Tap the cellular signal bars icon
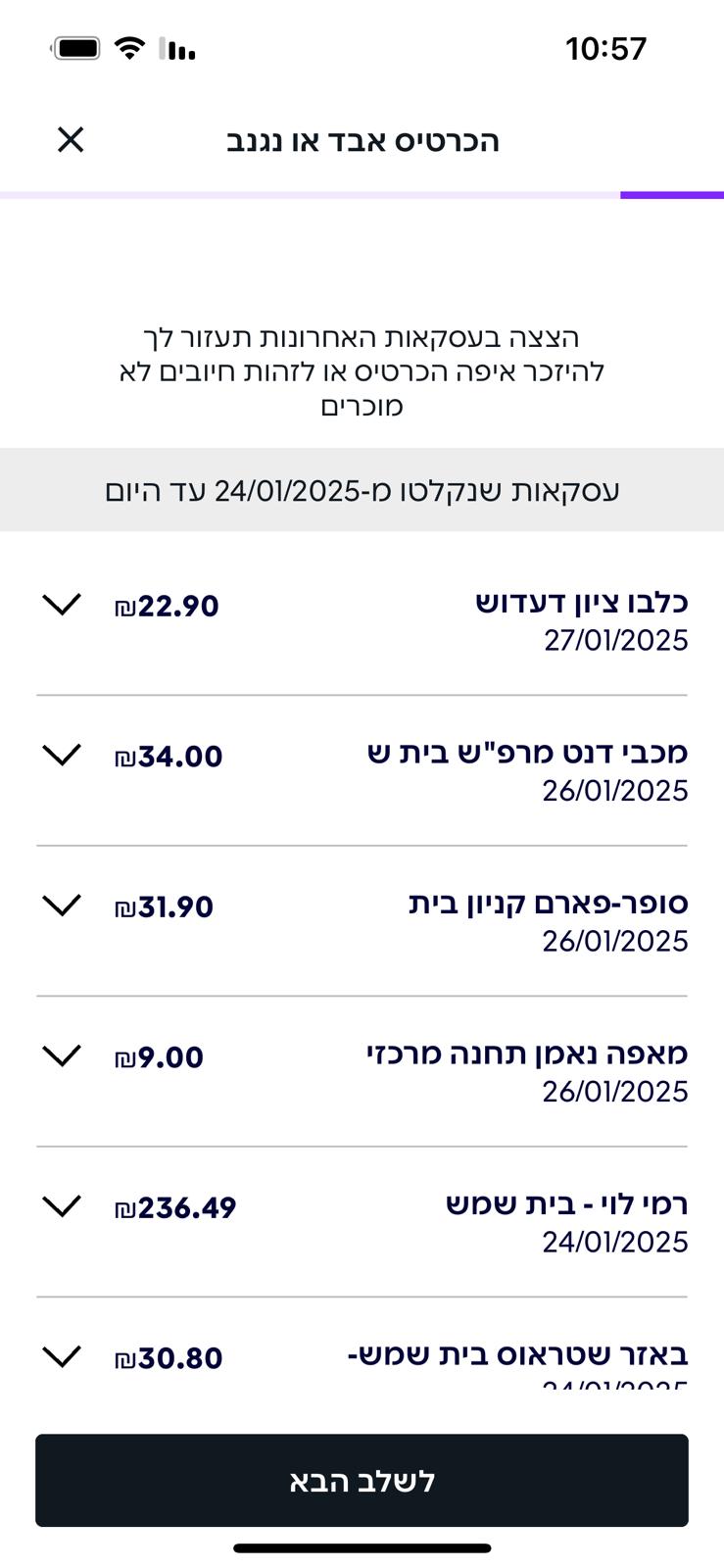 pyautogui.click(x=177, y=48)
